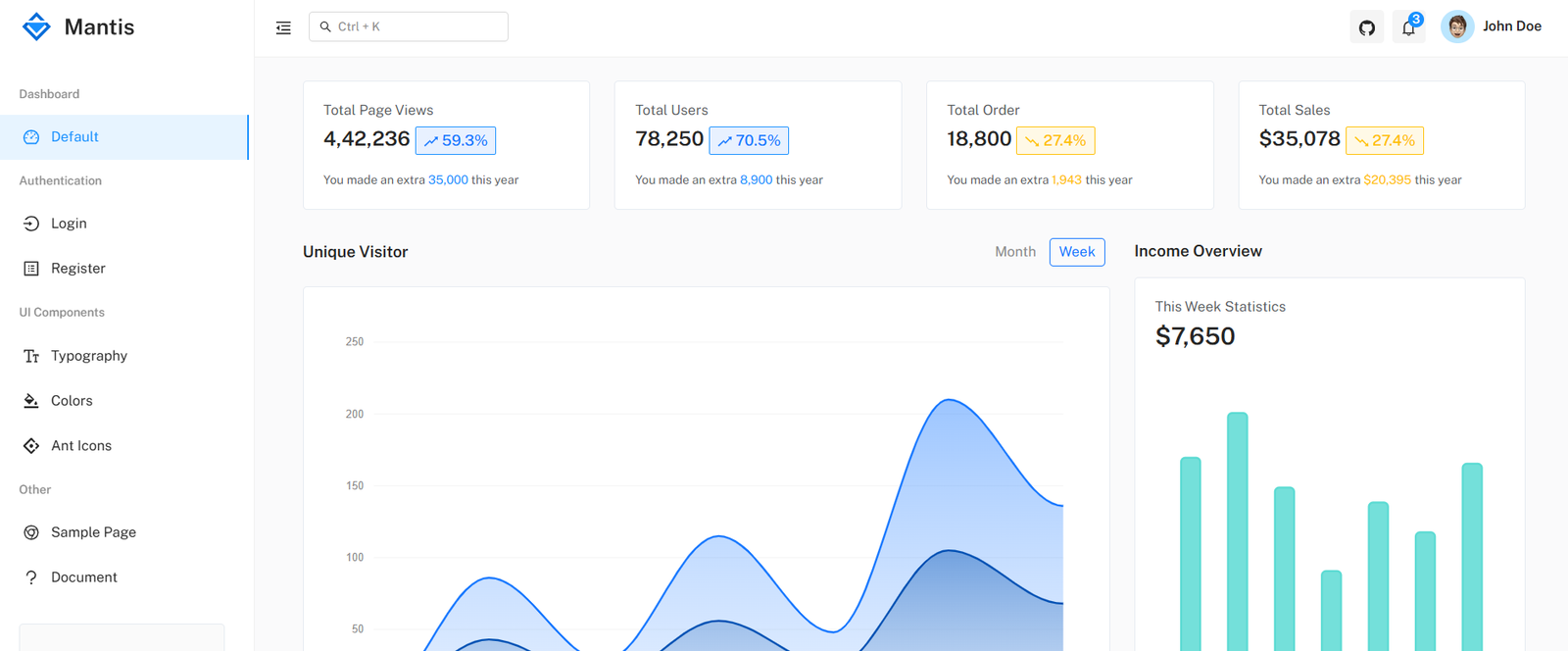
Task: Click the $7,650 weekly statistics value
Action: point(1196,336)
